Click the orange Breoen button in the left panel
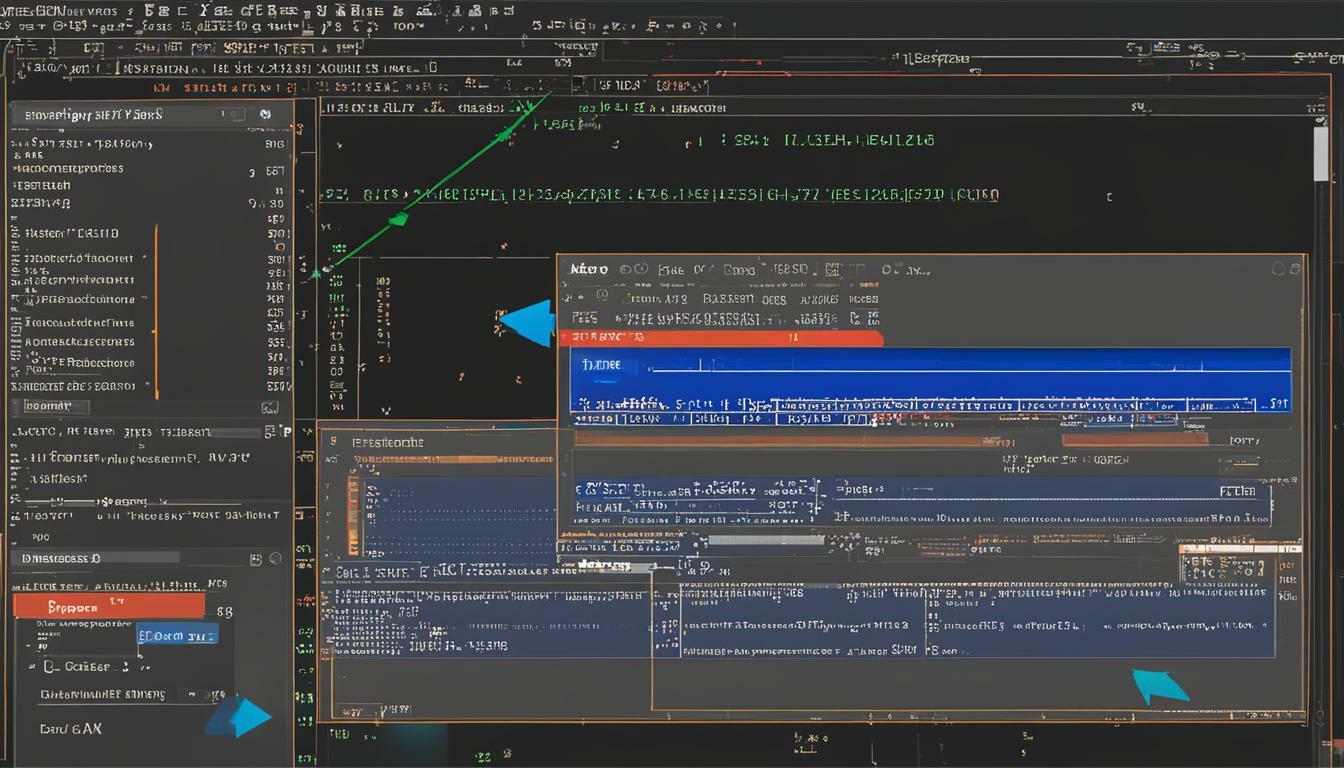 coord(110,604)
